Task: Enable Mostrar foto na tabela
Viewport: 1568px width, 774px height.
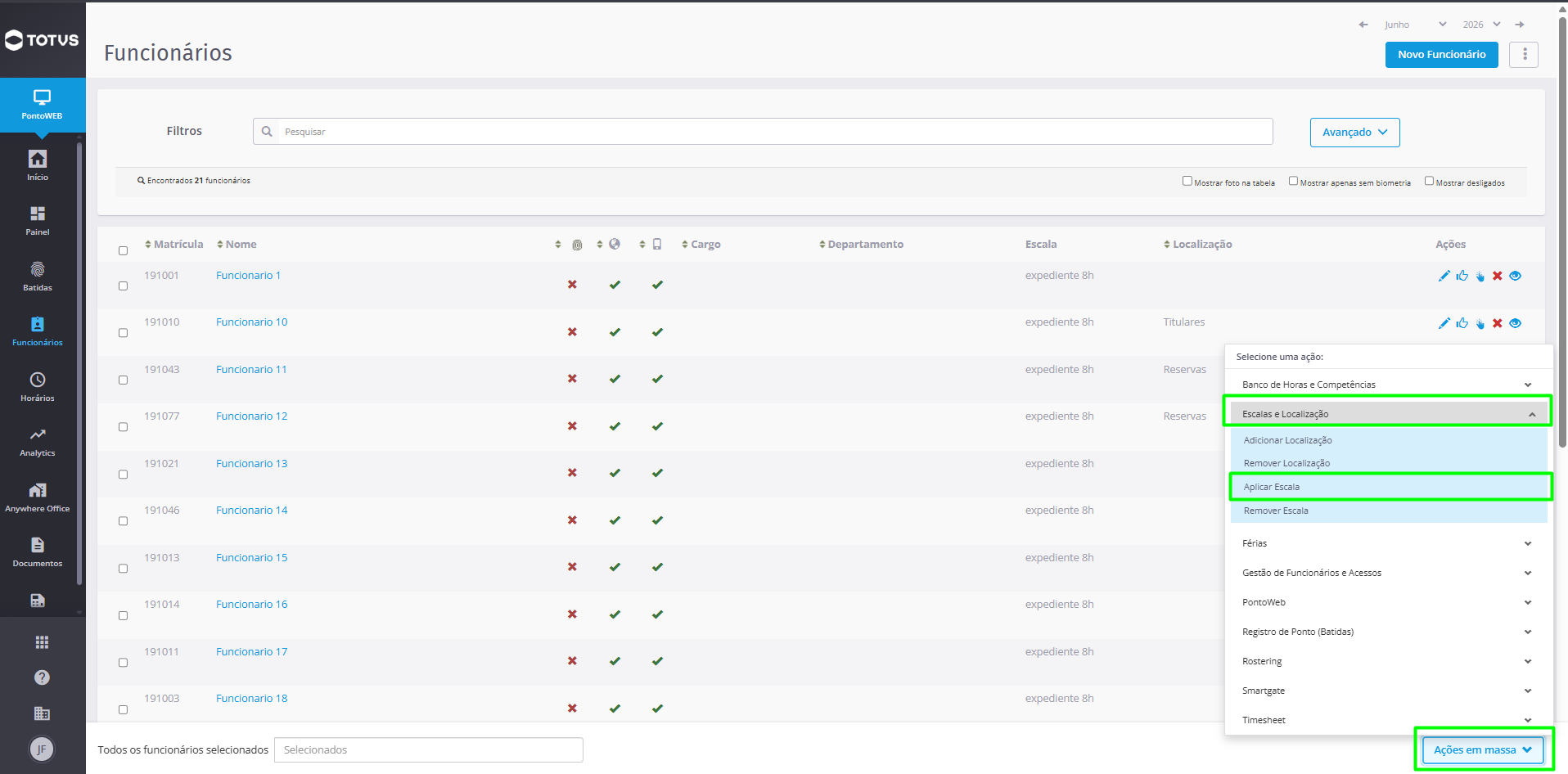Action: coord(1187,181)
